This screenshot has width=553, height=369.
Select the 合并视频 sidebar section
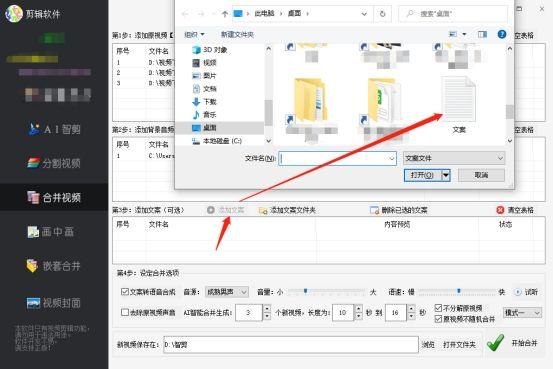(x=54, y=197)
